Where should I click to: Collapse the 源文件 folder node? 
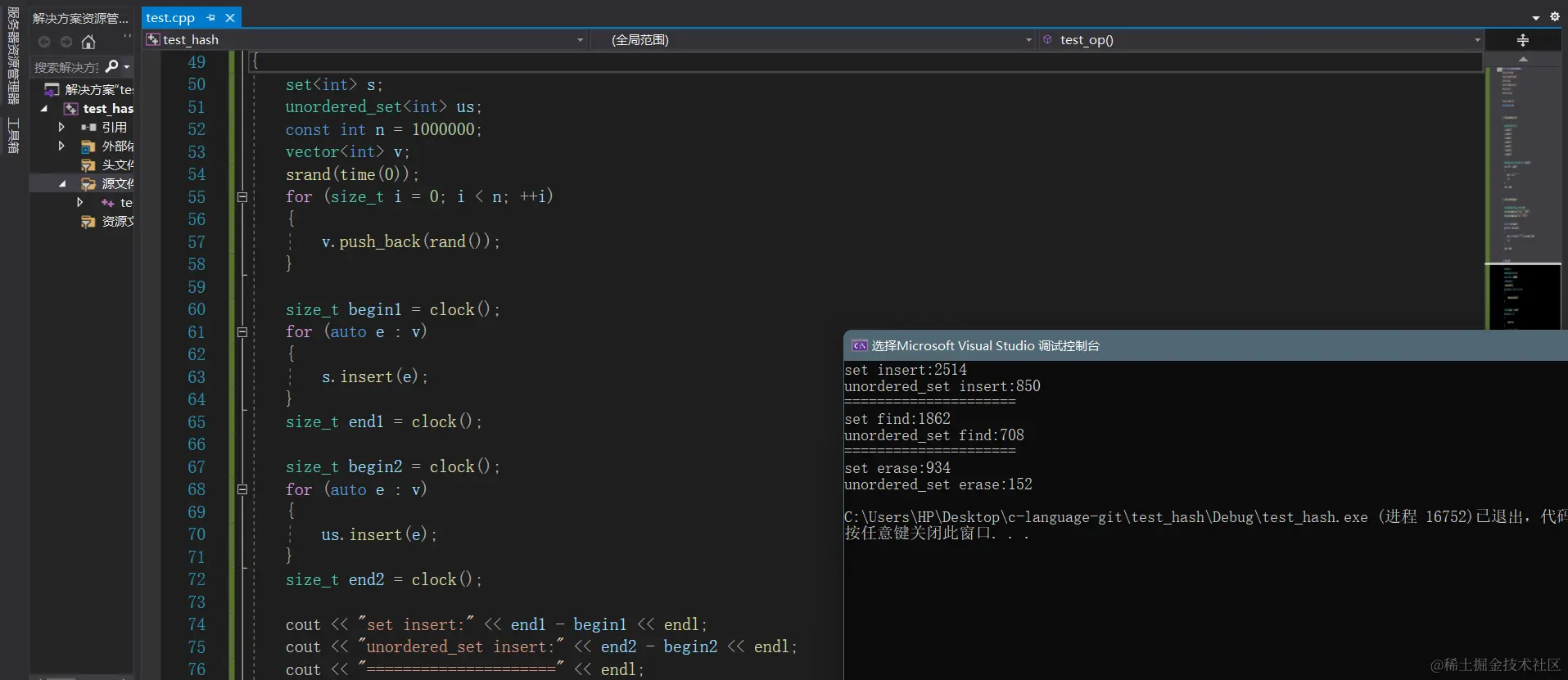62,184
